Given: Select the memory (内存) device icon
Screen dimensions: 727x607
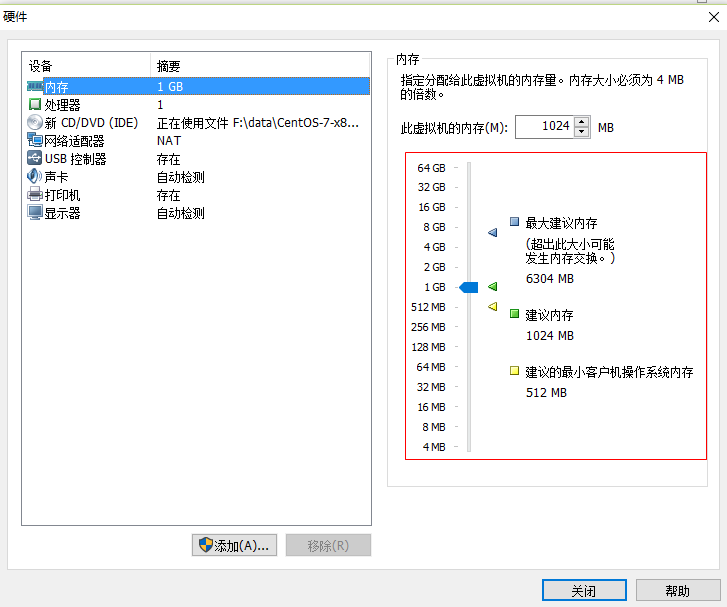Looking at the screenshot, I should coord(35,87).
